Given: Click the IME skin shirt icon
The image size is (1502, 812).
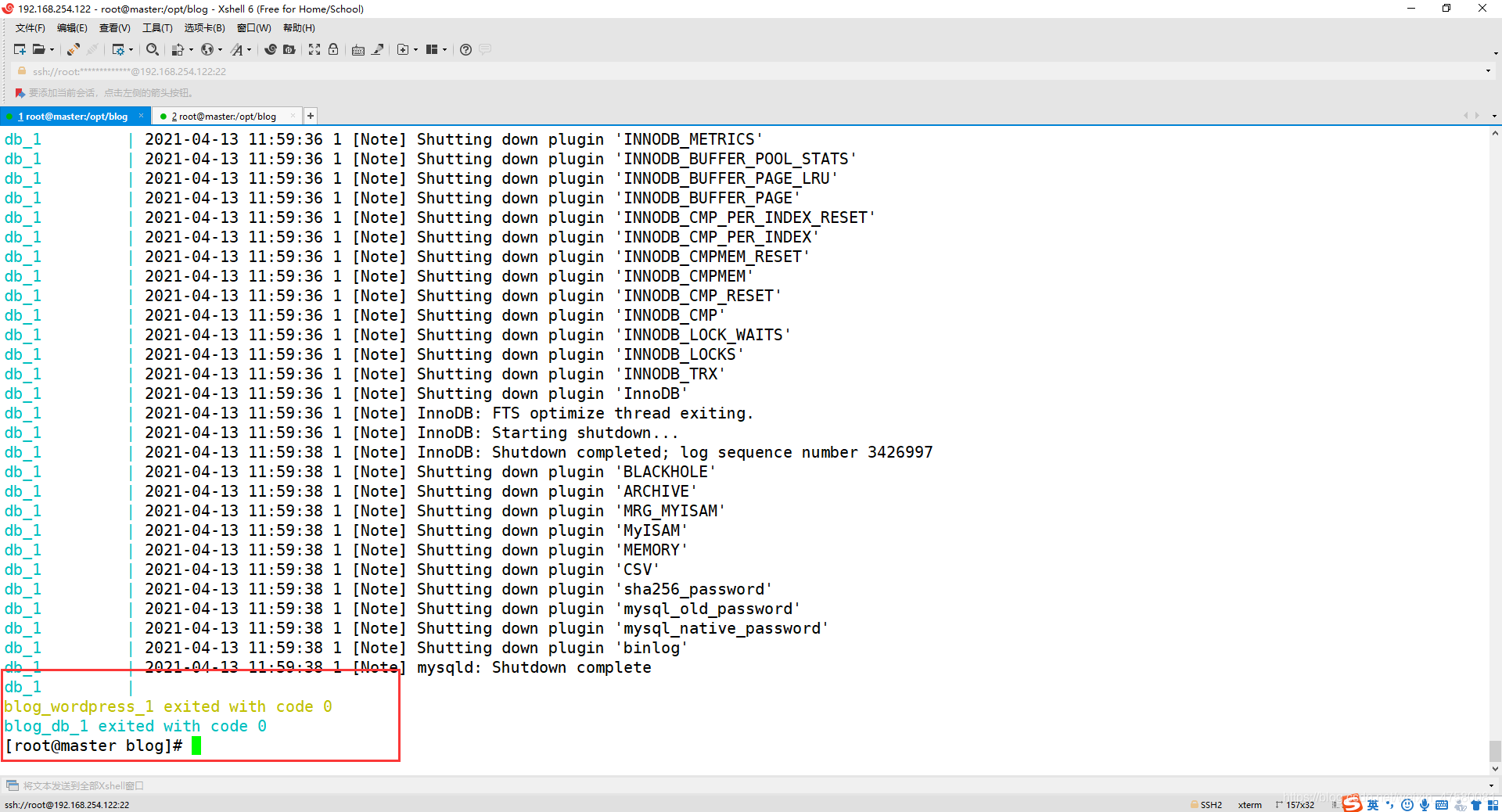Looking at the screenshot, I should click(1476, 805).
